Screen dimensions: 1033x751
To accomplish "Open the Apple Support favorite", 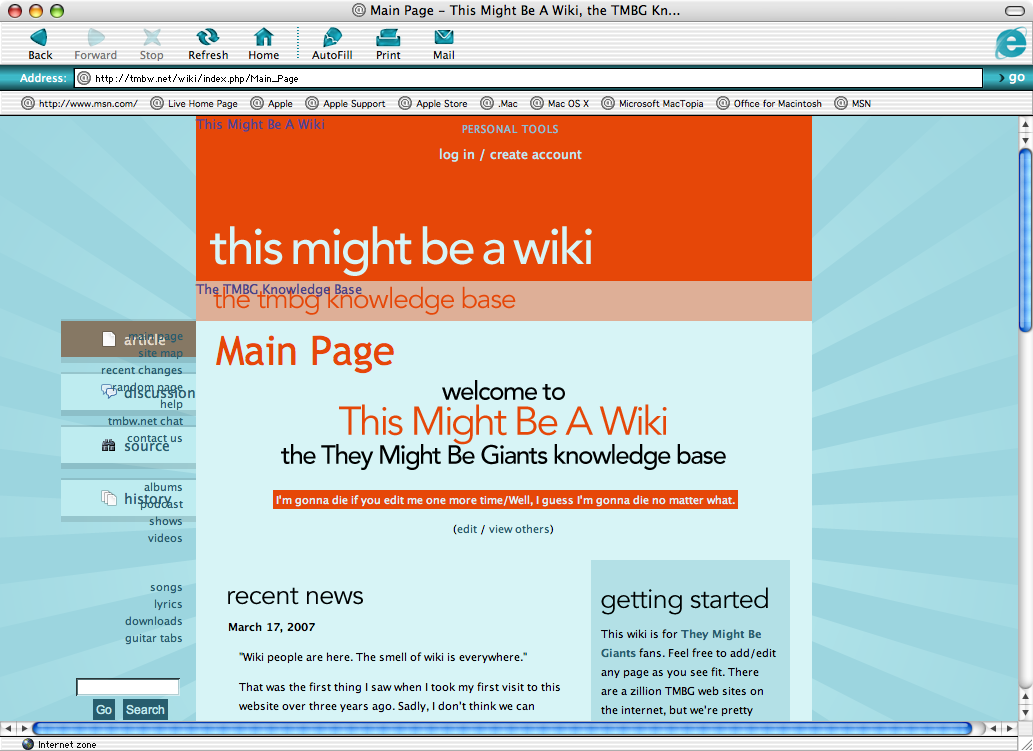I will click(x=346, y=103).
